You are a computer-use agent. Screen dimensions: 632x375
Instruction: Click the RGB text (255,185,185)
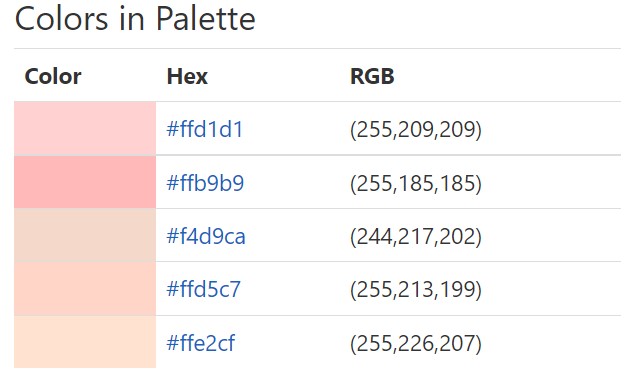(x=416, y=183)
